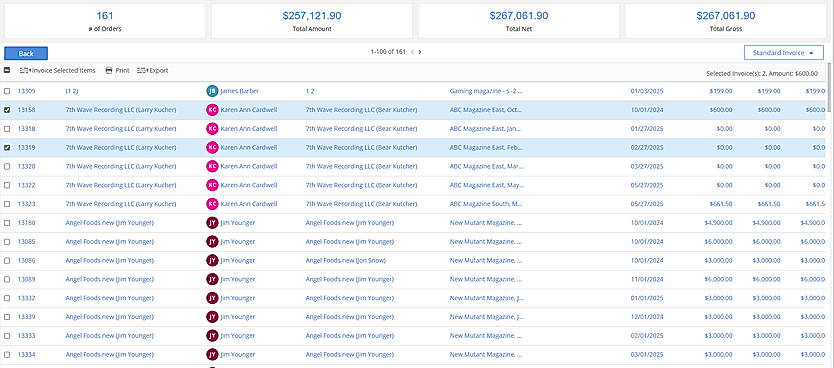Check the box for order 13322
The image size is (834, 368).
7,185
